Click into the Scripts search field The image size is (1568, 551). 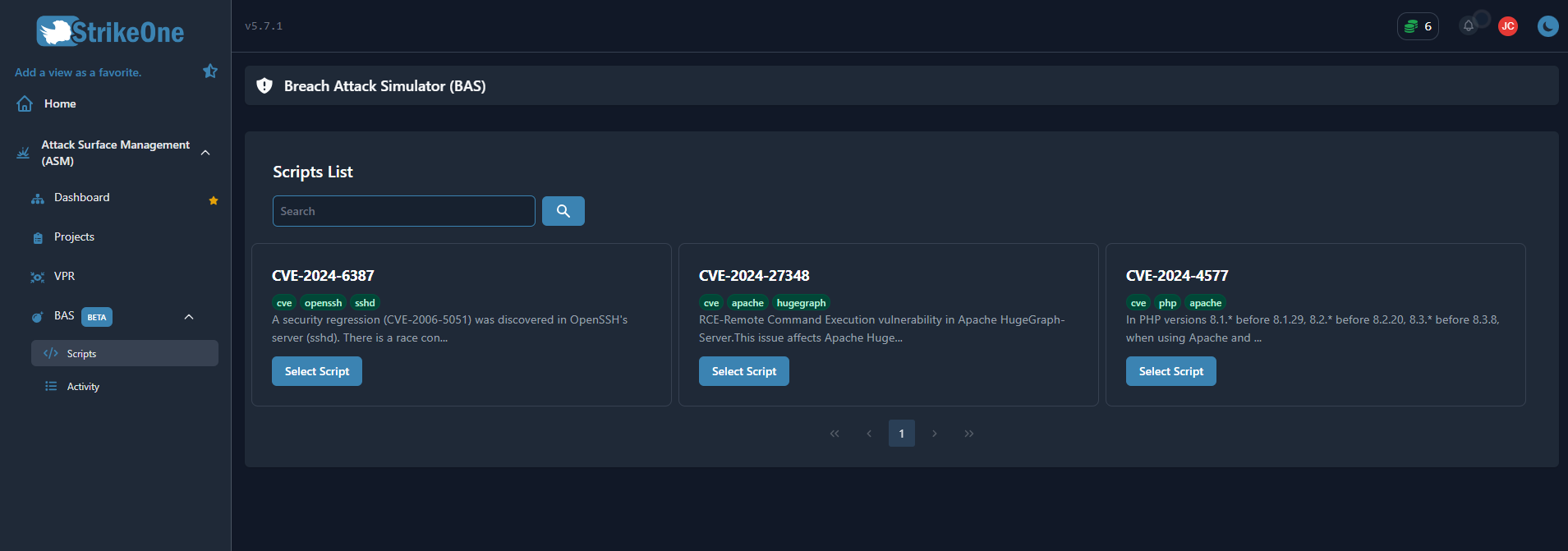(403, 211)
